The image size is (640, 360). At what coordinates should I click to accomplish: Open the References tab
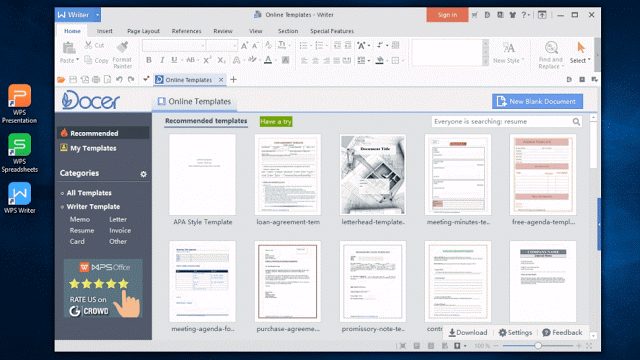(x=187, y=31)
